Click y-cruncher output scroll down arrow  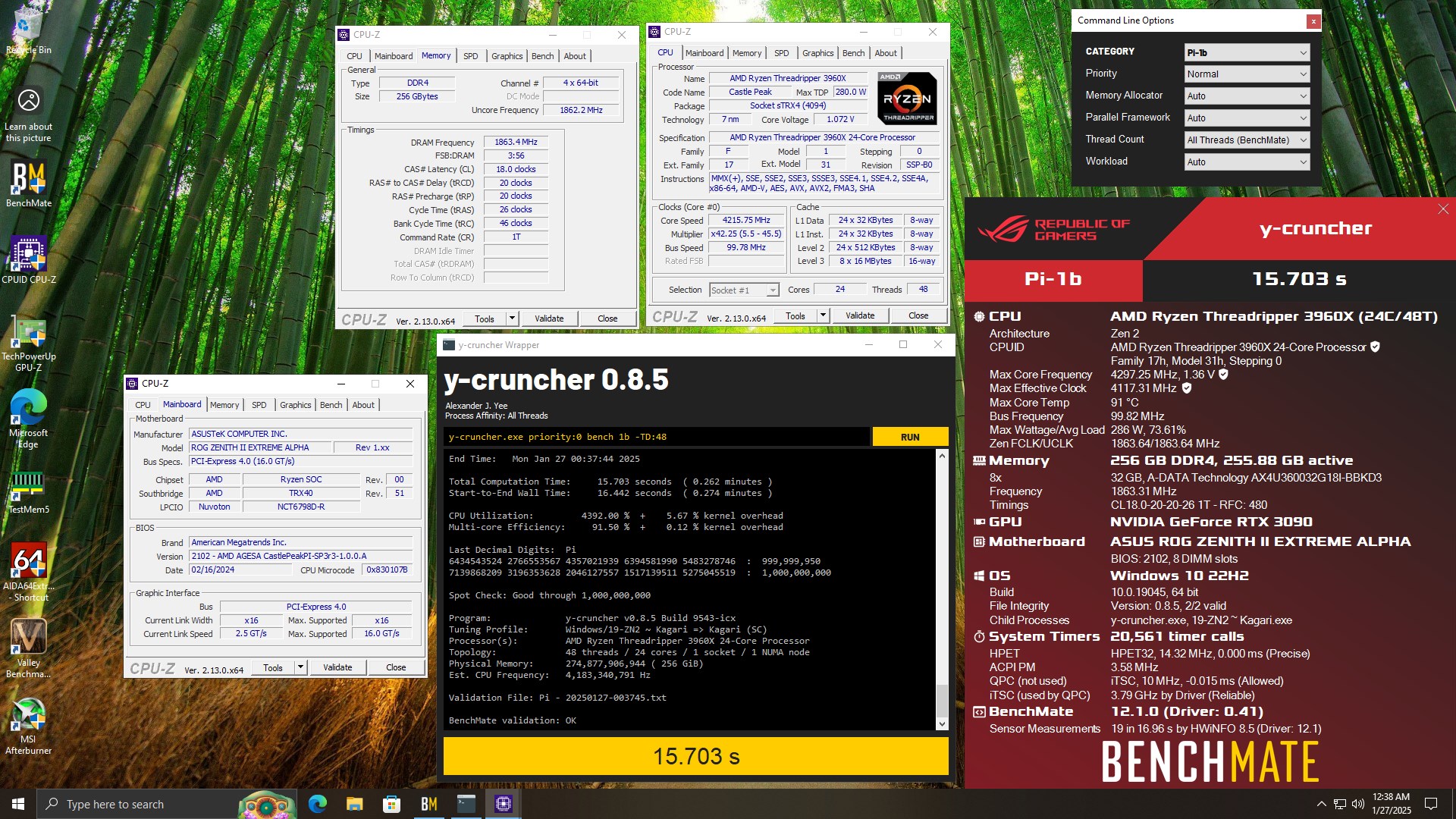942,724
